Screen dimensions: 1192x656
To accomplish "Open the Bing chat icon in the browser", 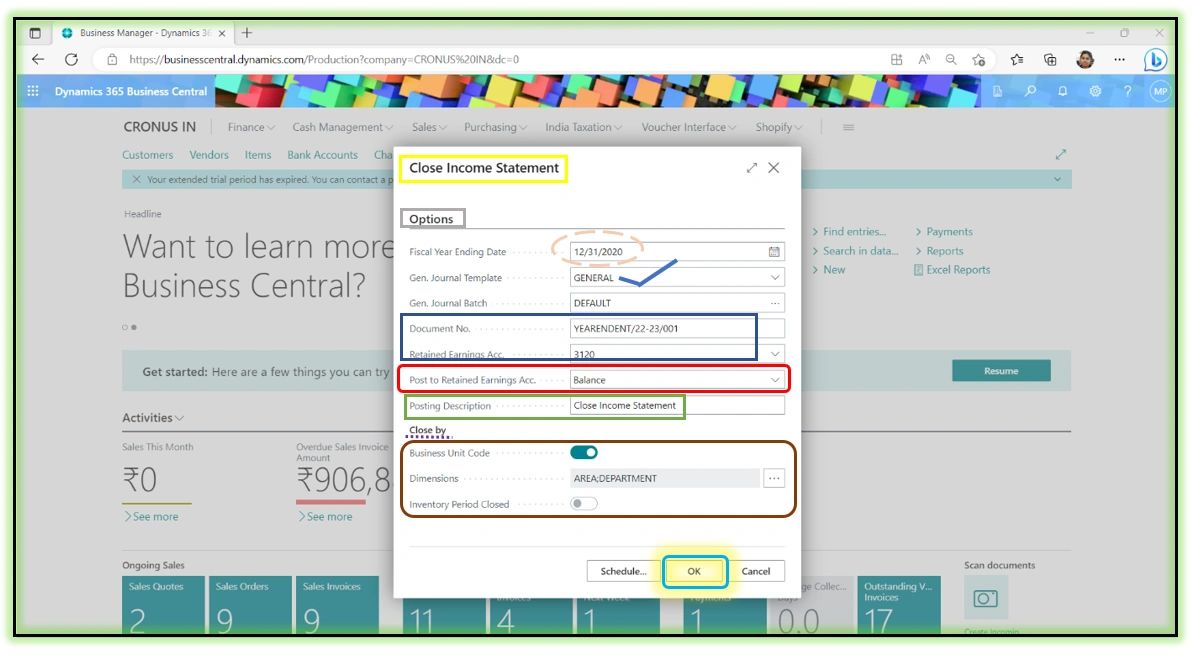I will coord(1157,59).
